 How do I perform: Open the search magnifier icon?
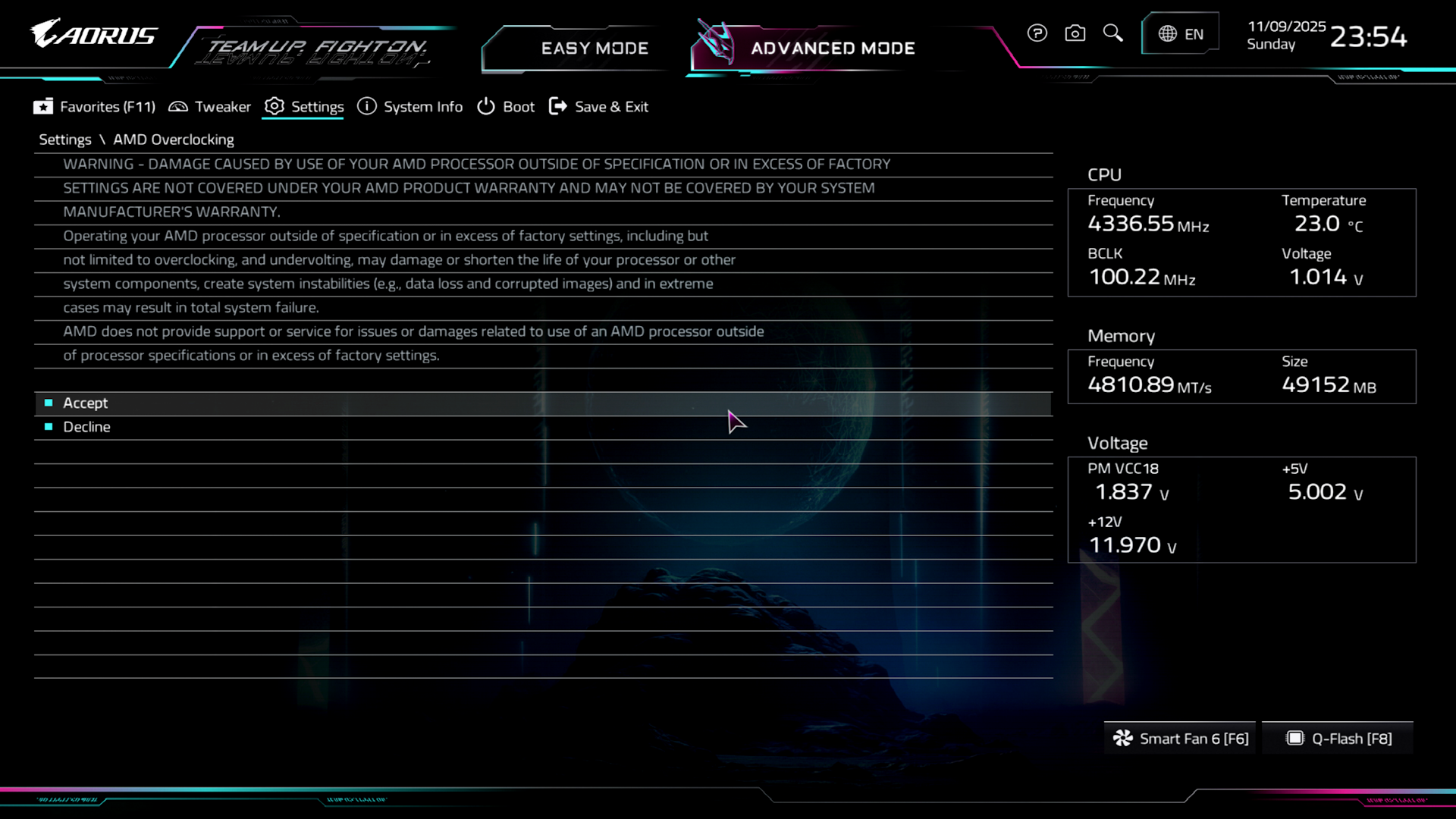pyautogui.click(x=1112, y=33)
